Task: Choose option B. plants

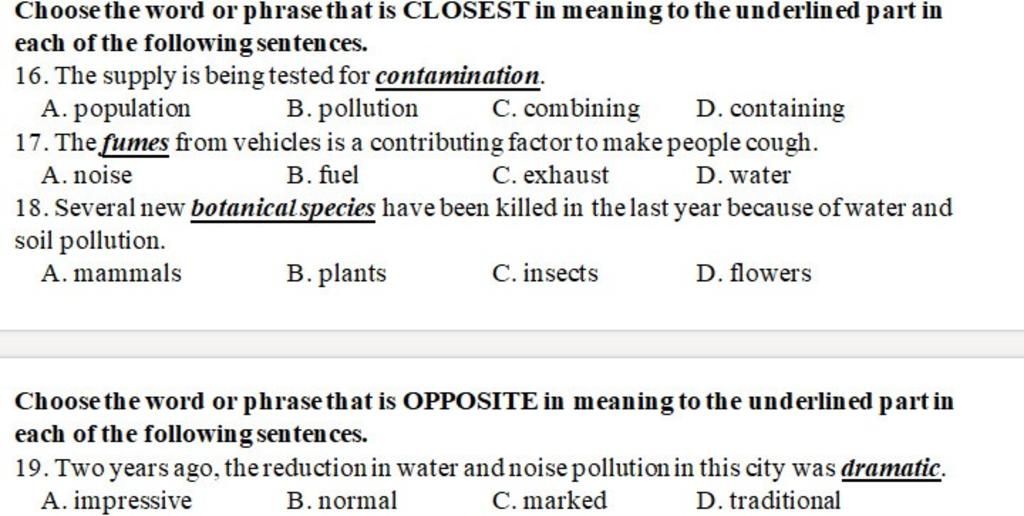Action: (x=336, y=274)
